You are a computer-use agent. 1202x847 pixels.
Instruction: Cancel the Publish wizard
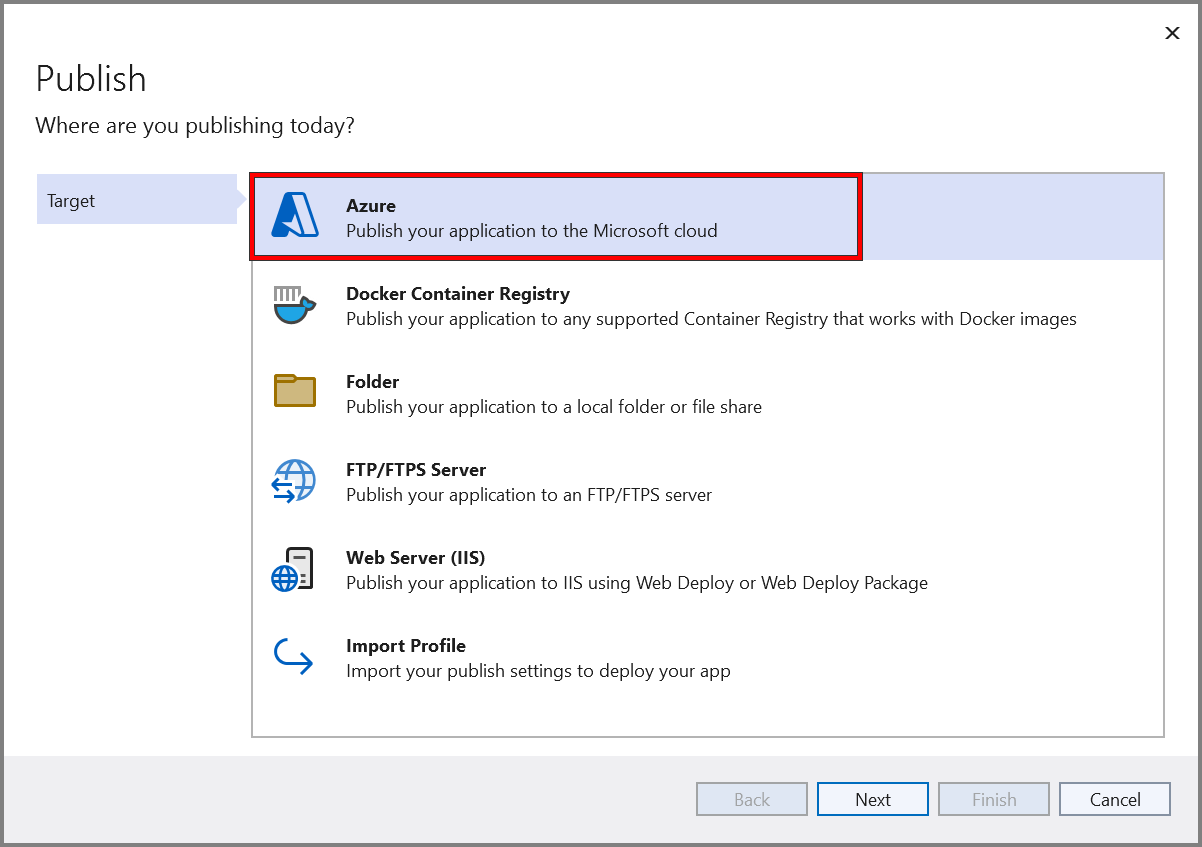point(1114,799)
